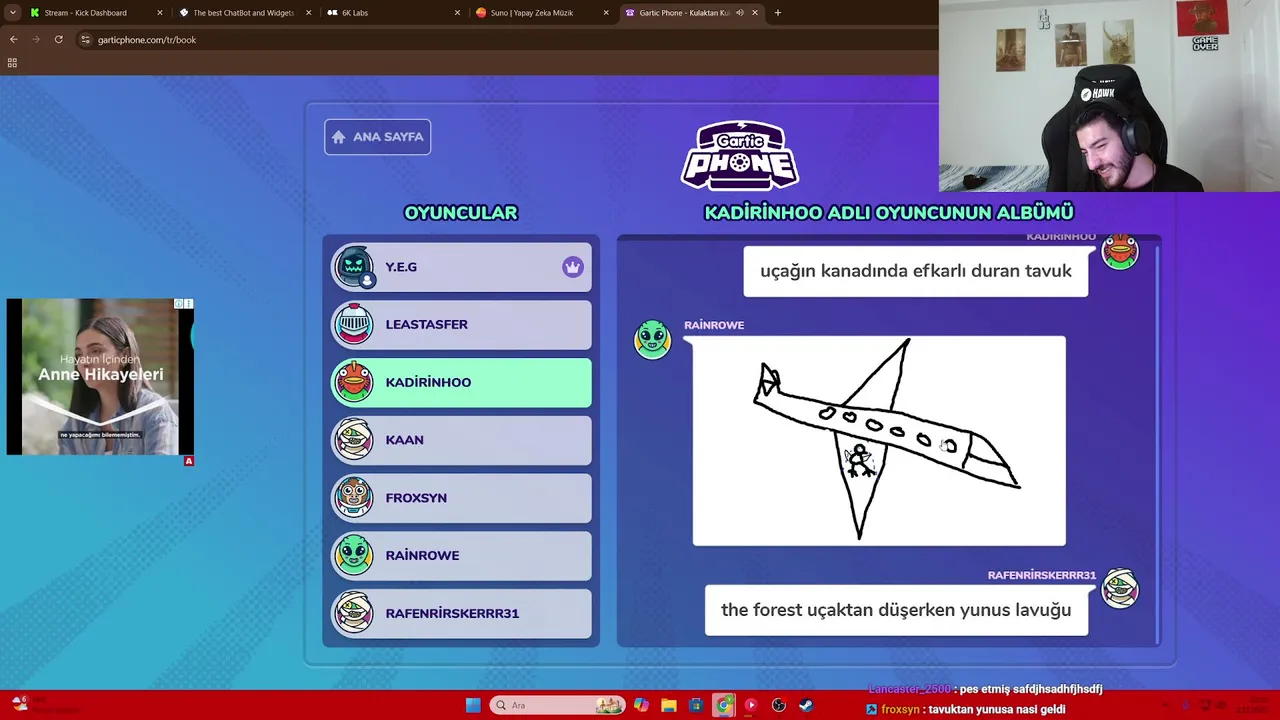Reload the current page
Viewport: 1280px width, 720px height.
59,40
